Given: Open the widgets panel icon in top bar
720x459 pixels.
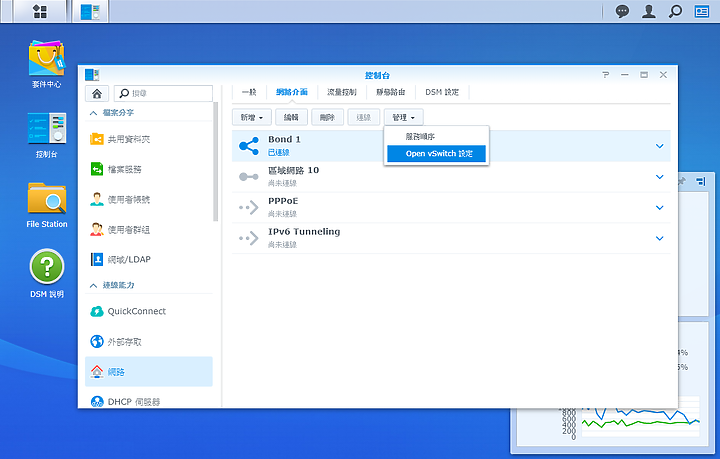Looking at the screenshot, I should [x=702, y=11].
